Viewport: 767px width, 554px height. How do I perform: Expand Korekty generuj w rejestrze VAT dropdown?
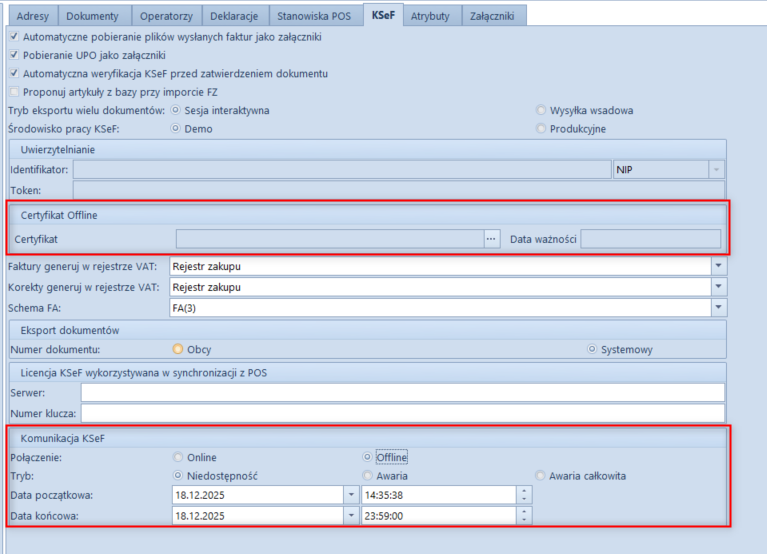point(718,287)
